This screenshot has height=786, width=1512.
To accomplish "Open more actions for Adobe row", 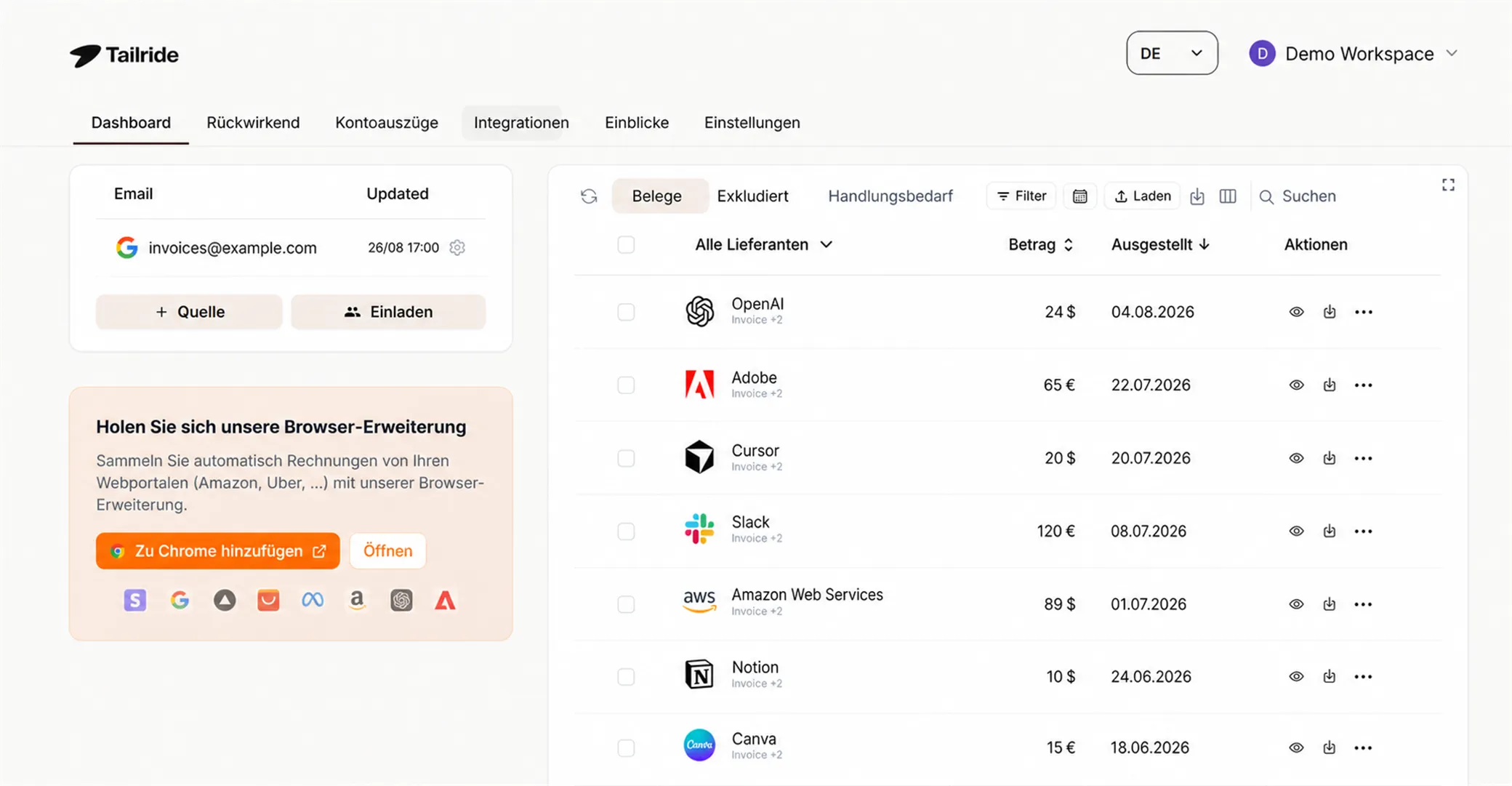I will (1364, 385).
